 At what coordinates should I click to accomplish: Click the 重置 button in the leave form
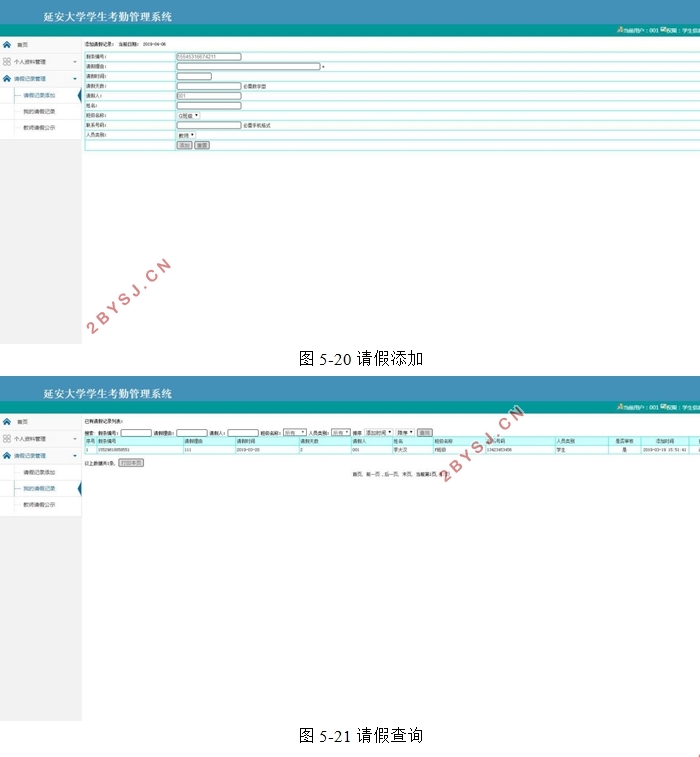202,145
